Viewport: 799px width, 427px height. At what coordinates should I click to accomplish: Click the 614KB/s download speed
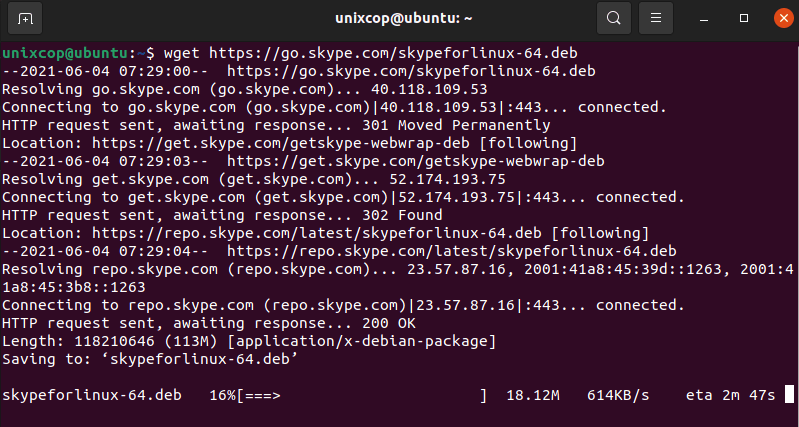618,395
